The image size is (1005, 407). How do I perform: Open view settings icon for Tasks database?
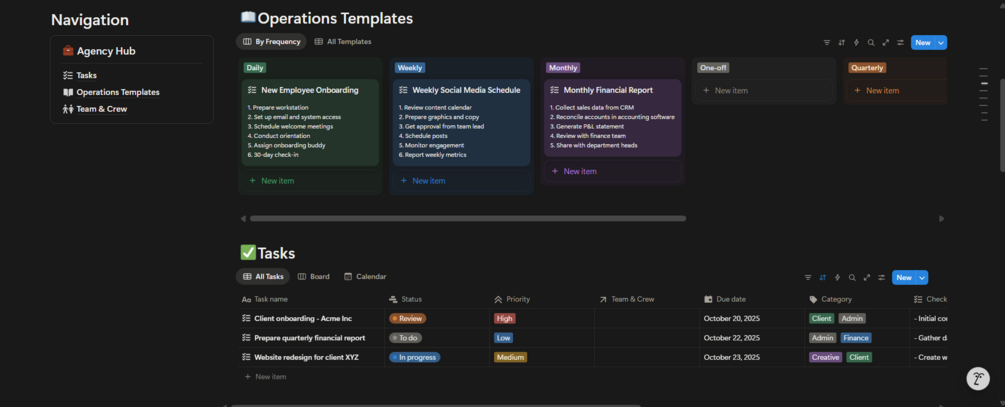[882, 278]
